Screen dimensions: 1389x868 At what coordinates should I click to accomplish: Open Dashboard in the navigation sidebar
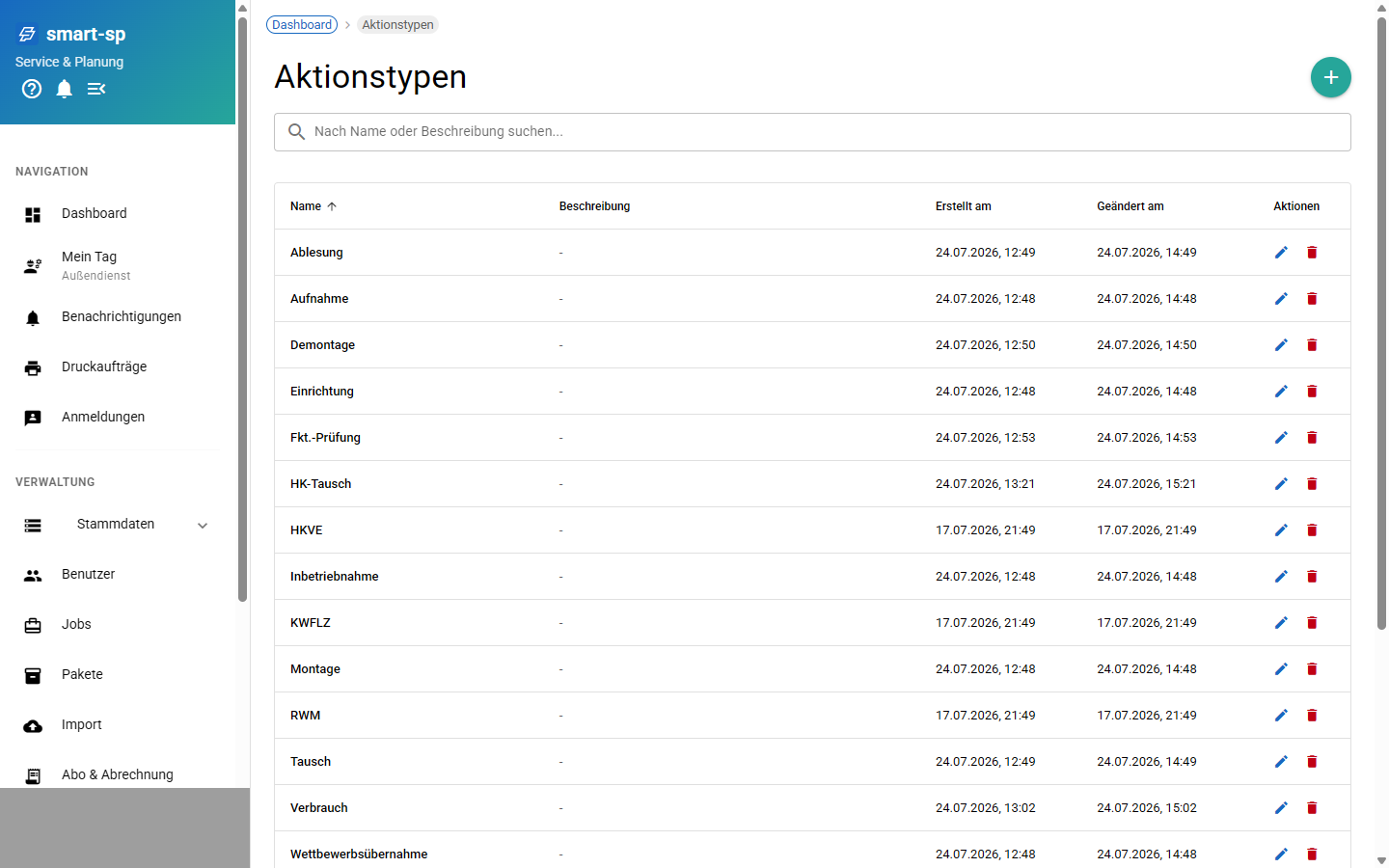[x=118, y=214]
